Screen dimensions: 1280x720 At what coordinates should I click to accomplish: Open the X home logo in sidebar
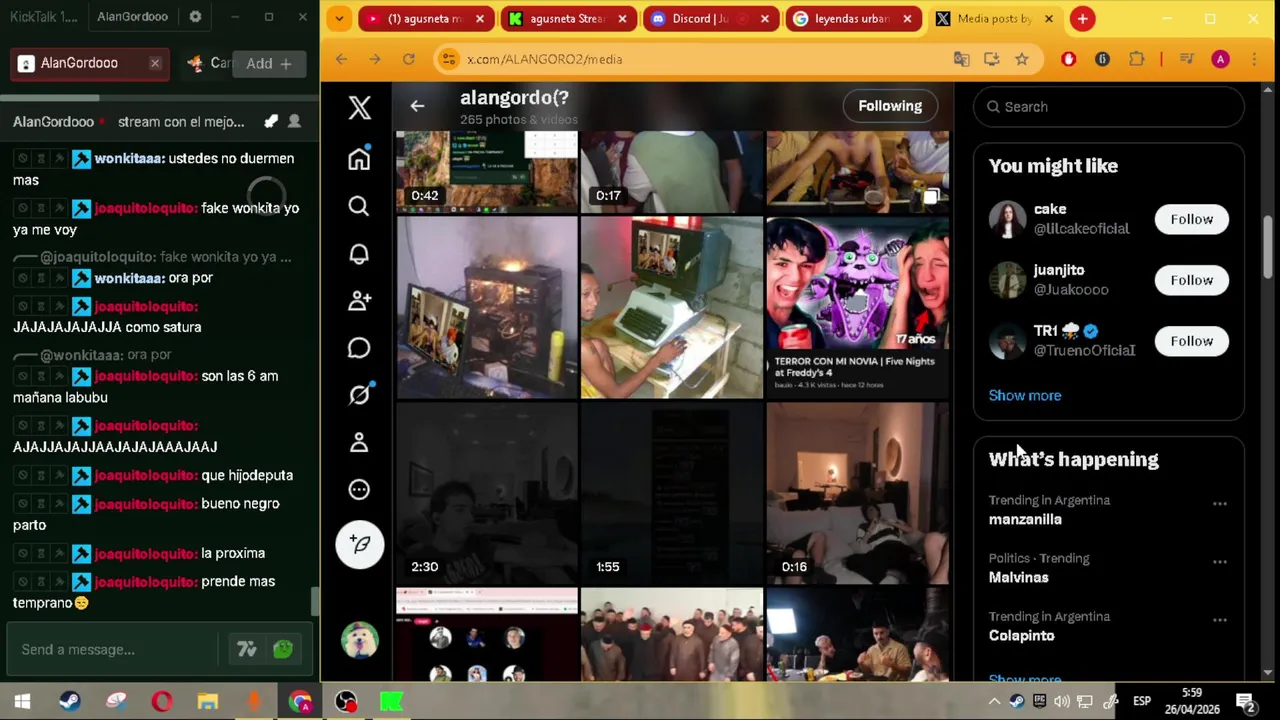(x=359, y=108)
